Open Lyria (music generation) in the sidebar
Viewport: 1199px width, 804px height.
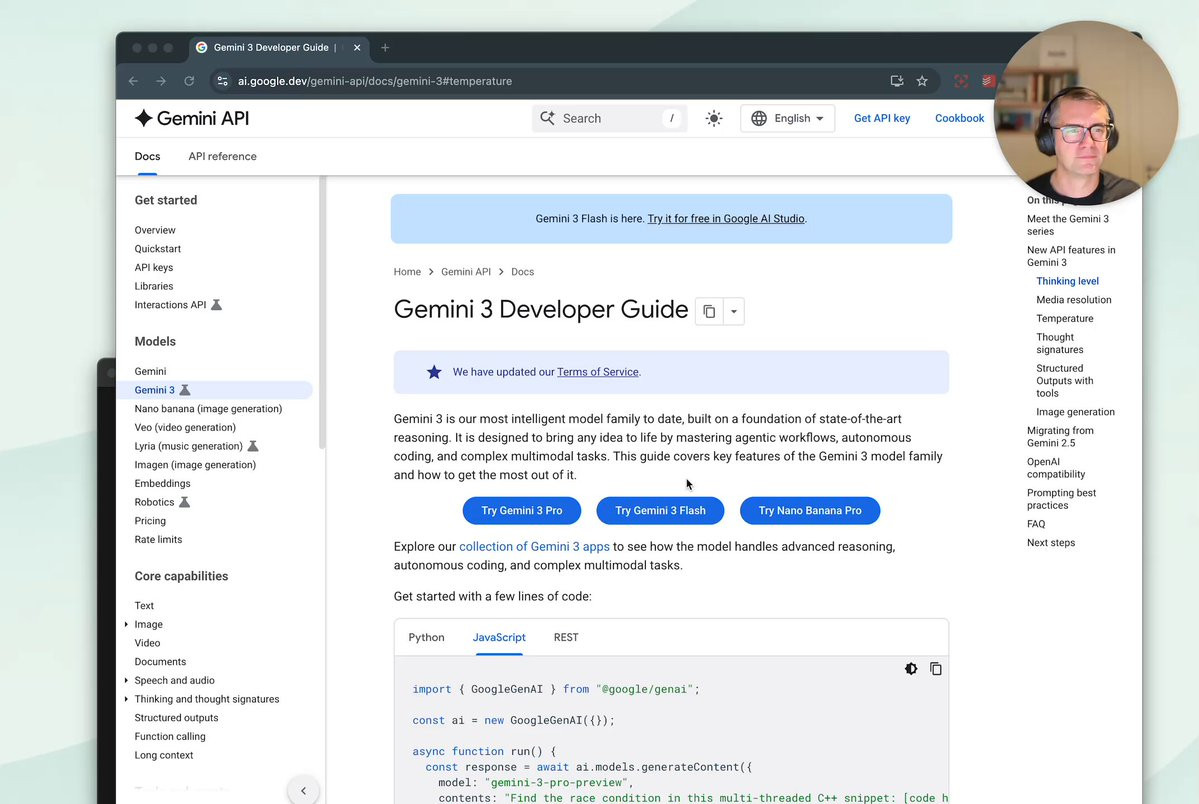(x=188, y=446)
